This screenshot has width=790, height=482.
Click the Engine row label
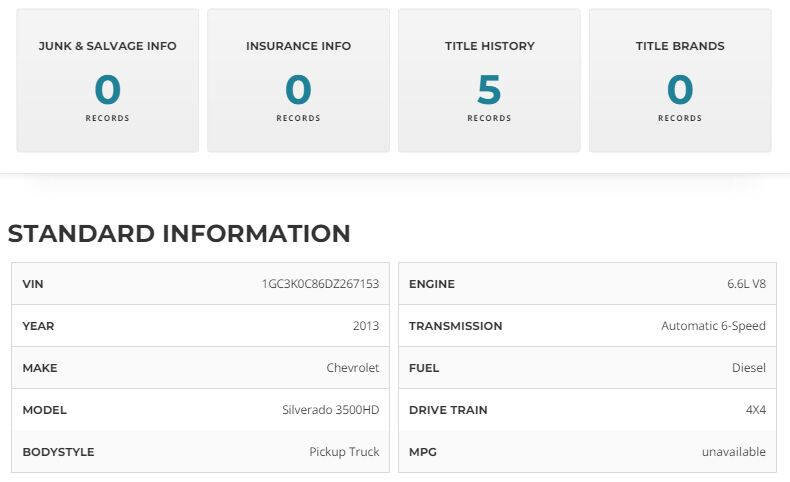coord(432,284)
